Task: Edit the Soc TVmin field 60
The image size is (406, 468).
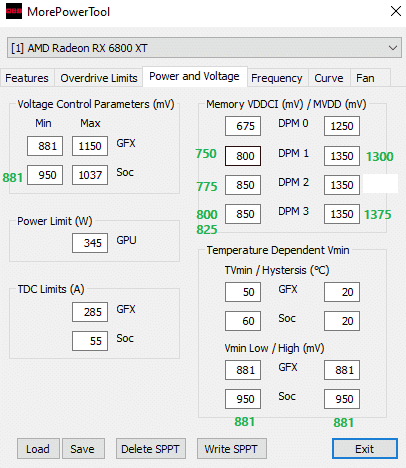Action: click(x=243, y=321)
